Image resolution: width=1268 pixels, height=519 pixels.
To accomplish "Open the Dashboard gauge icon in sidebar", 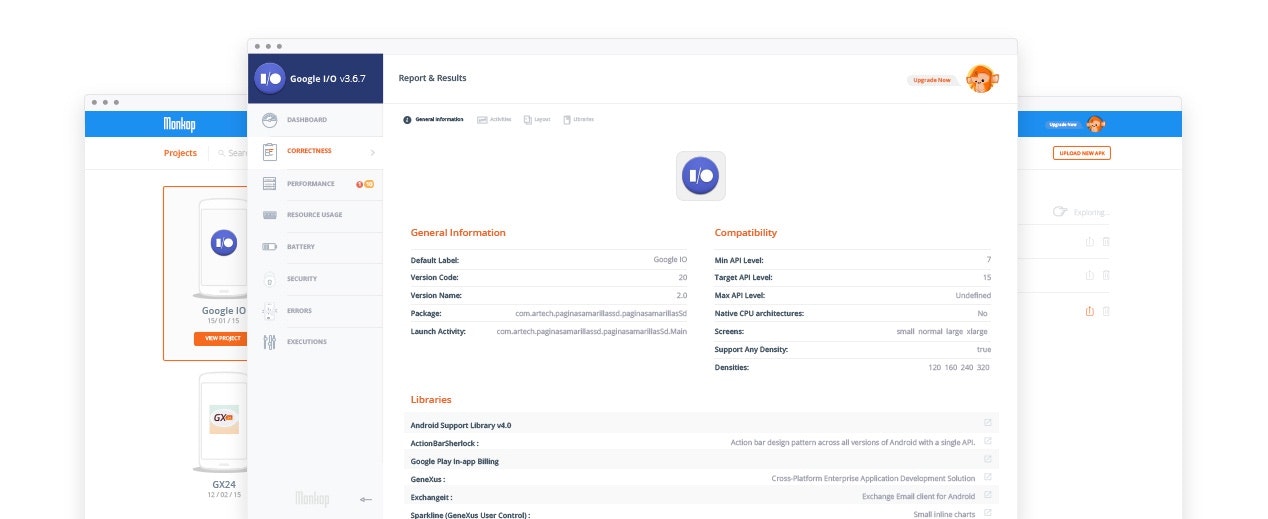I will point(269,120).
